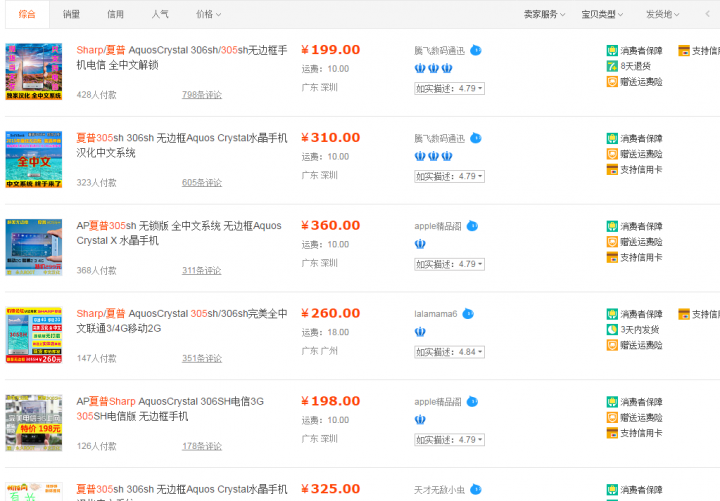The width and height of the screenshot is (720, 501).
Task: Click 消费者保障 icon on ¥260.00 listing
Action: (612, 314)
